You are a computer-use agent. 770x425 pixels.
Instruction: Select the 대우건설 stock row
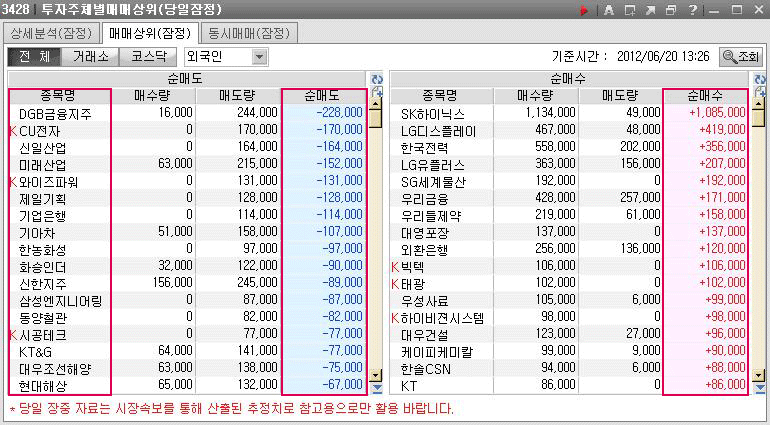(570, 334)
